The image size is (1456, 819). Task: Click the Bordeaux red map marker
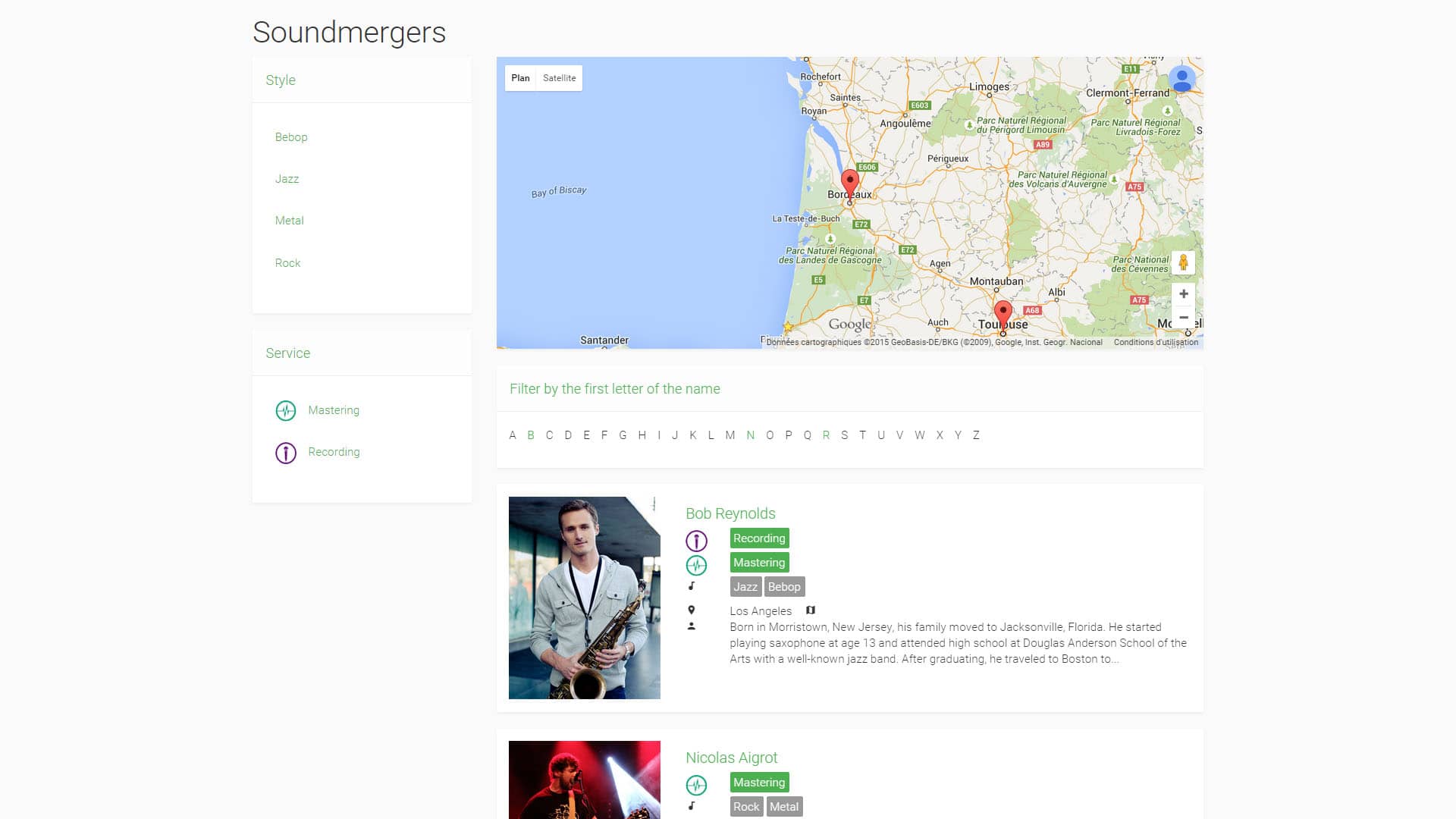(850, 182)
